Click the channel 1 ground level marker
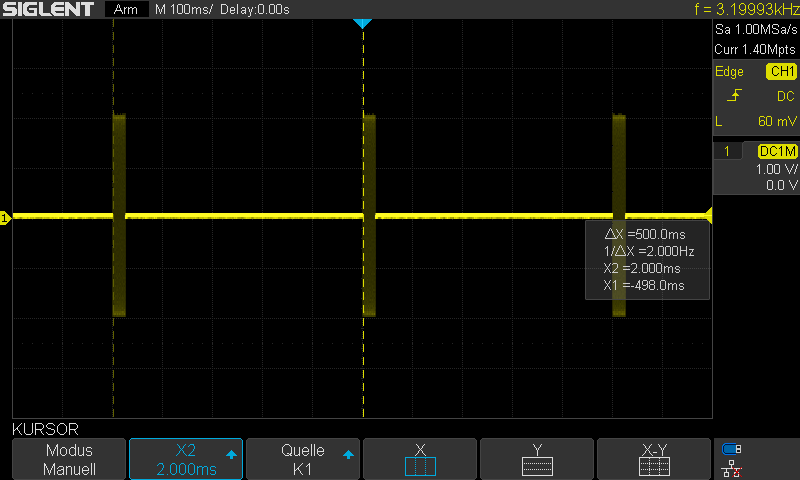800x480 pixels. point(5,218)
